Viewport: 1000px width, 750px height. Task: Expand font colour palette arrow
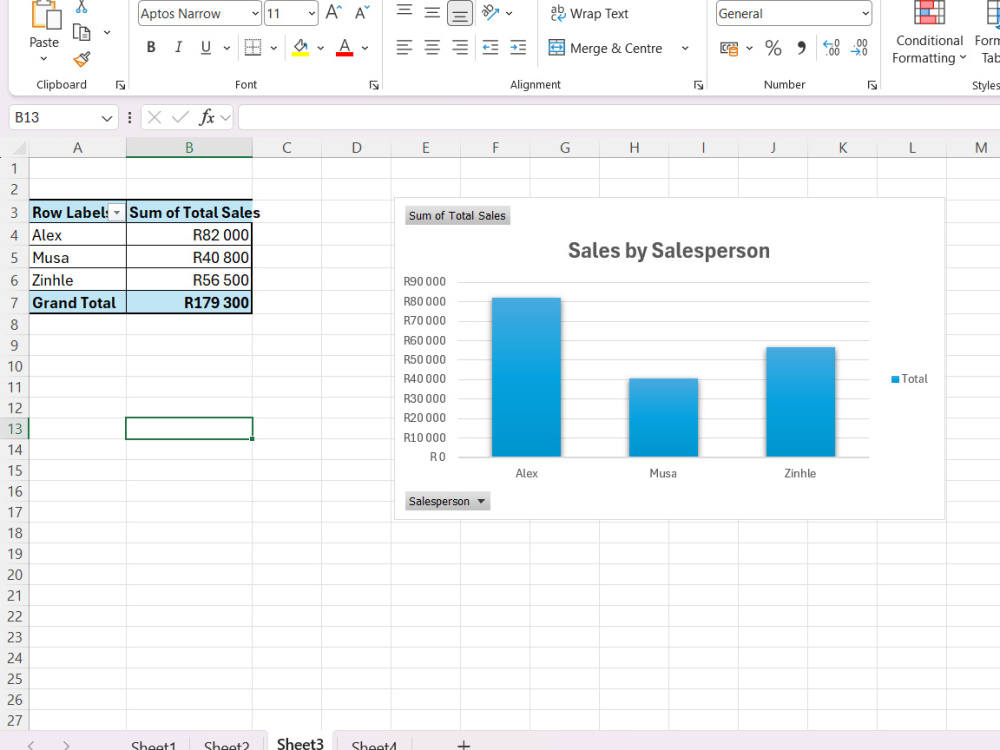click(365, 48)
